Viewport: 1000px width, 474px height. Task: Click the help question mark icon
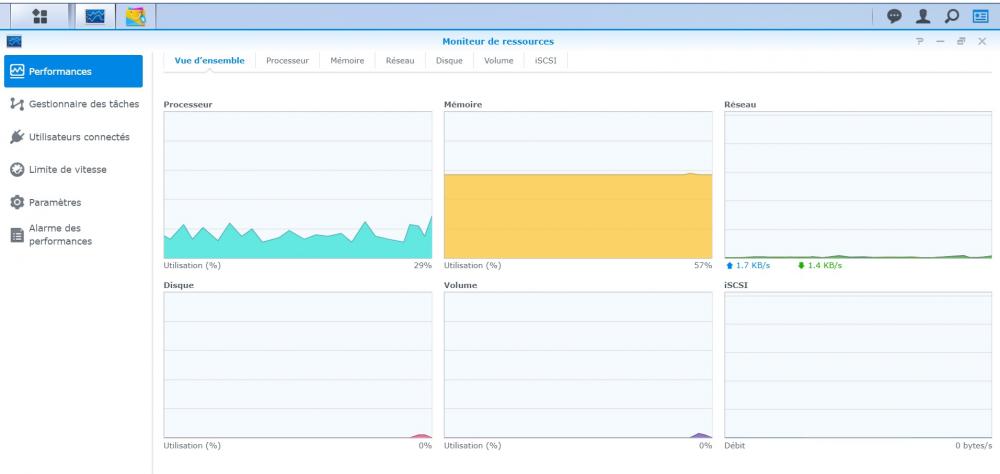pos(920,41)
